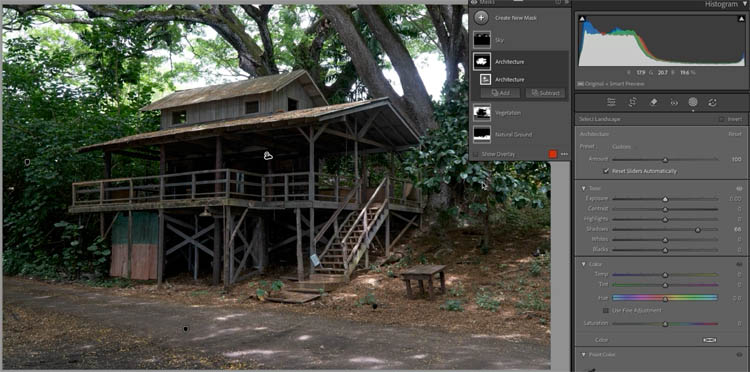
Task: Click the Vegetation mask pin on left foliage
Action: coord(27,162)
